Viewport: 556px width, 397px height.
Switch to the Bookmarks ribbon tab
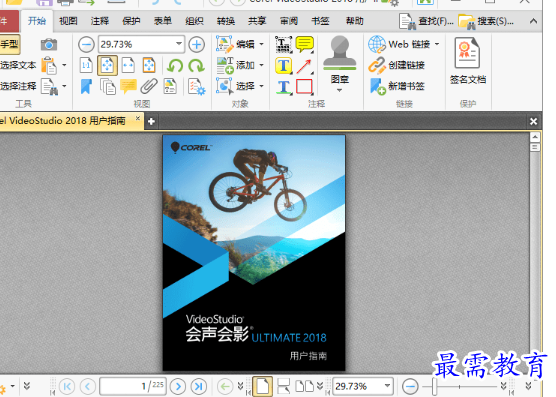pyautogui.click(x=320, y=21)
